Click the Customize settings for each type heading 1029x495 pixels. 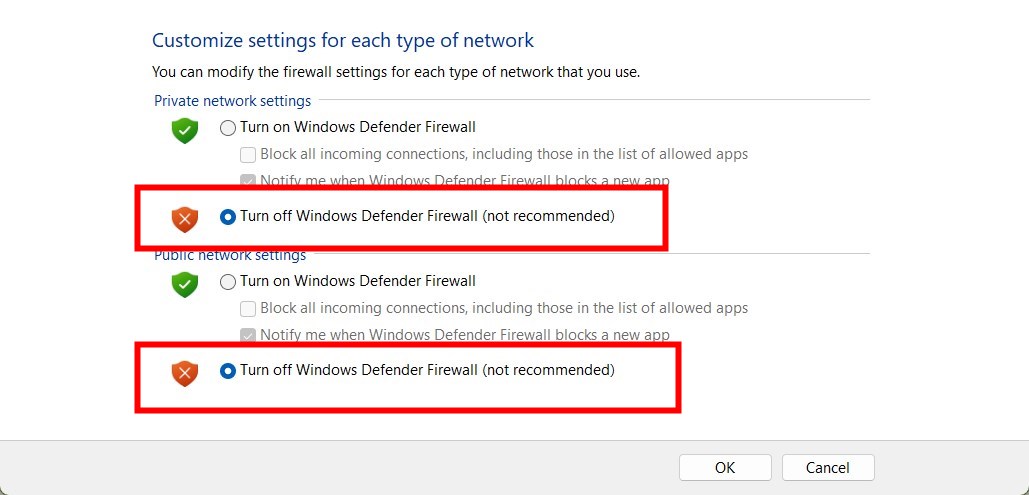tap(343, 41)
